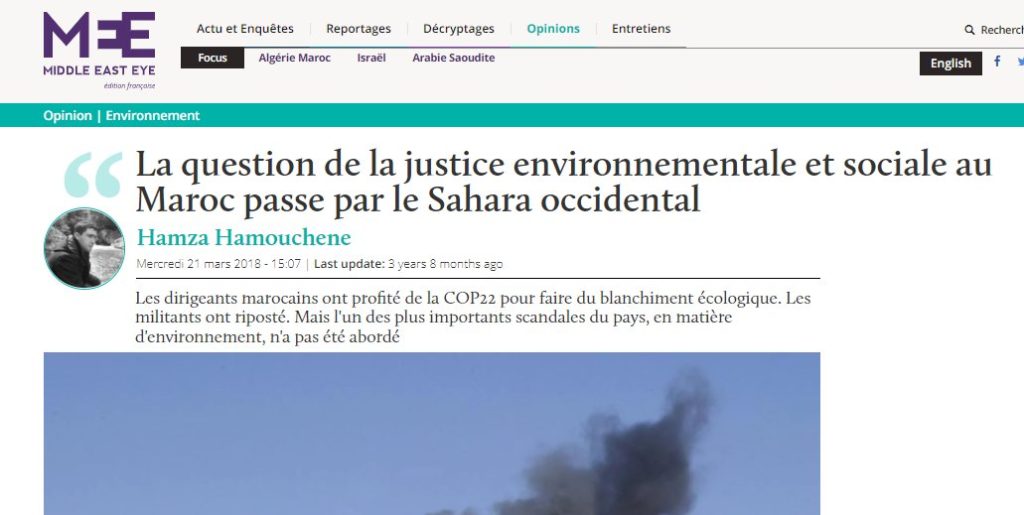Click the author portrait photo
The image size is (1024, 515).
(84, 248)
